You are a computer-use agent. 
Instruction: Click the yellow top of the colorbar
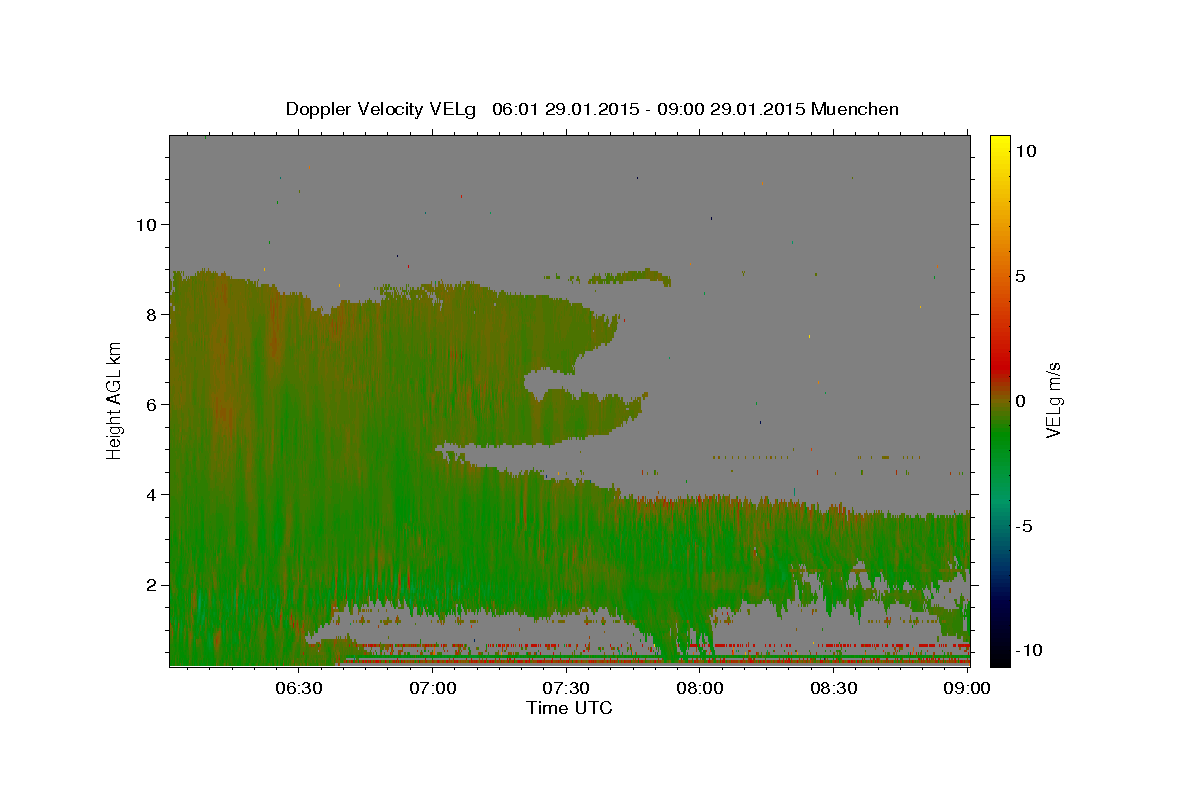(1000, 145)
